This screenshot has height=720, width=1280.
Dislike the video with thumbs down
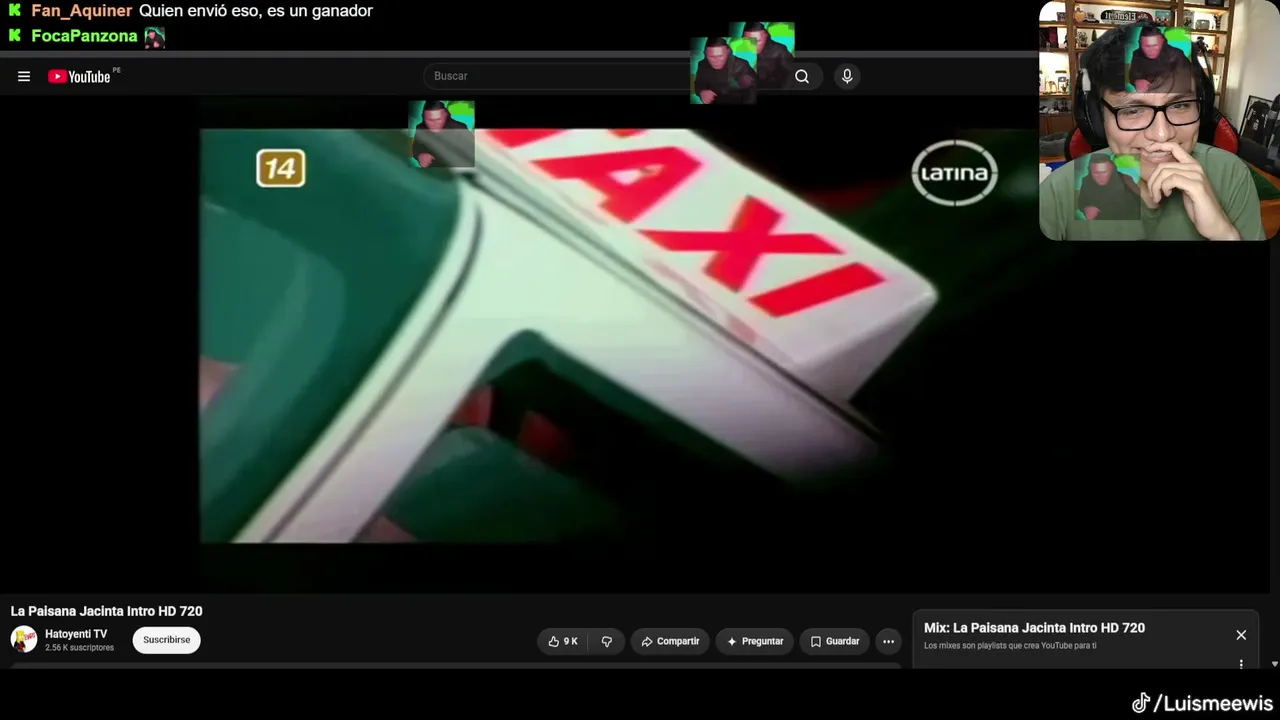[x=607, y=642]
